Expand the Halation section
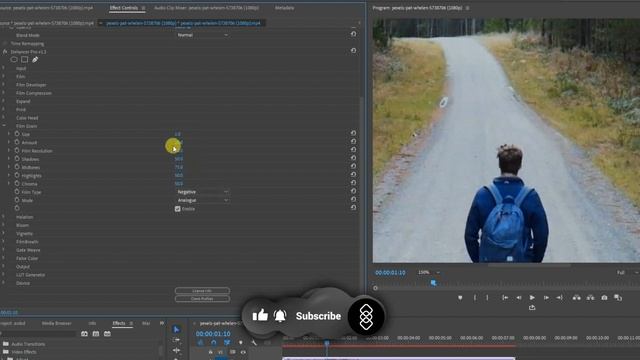Screen dimensions: 640x360 pyautogui.click(x=4, y=217)
